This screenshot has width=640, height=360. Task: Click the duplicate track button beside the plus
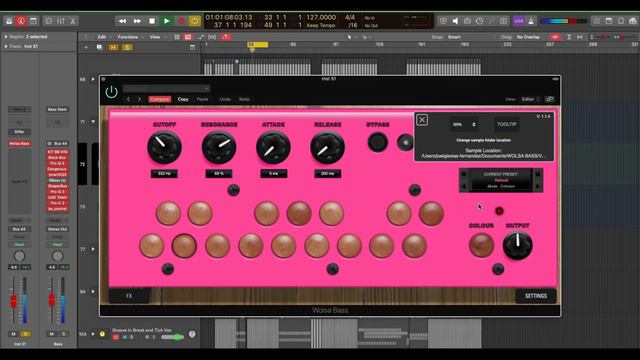click(x=99, y=47)
